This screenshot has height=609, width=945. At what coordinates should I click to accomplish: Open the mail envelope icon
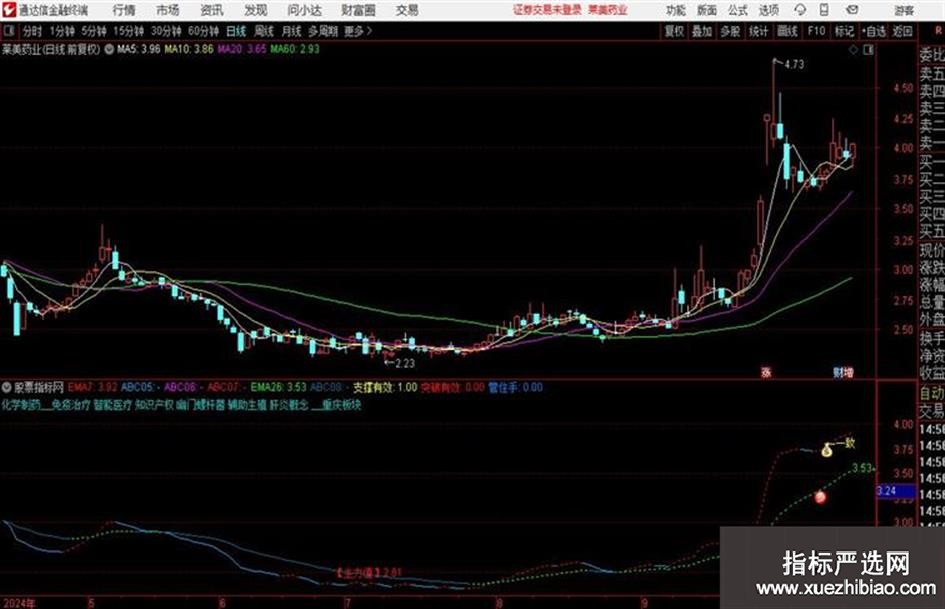(852, 10)
